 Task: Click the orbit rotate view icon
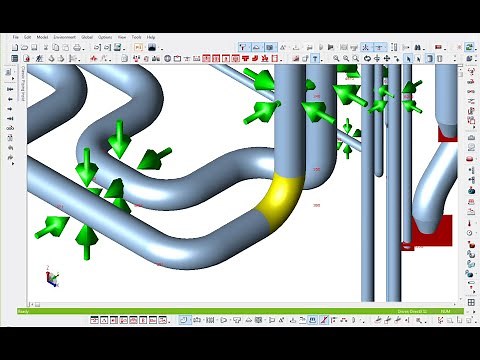(367, 59)
